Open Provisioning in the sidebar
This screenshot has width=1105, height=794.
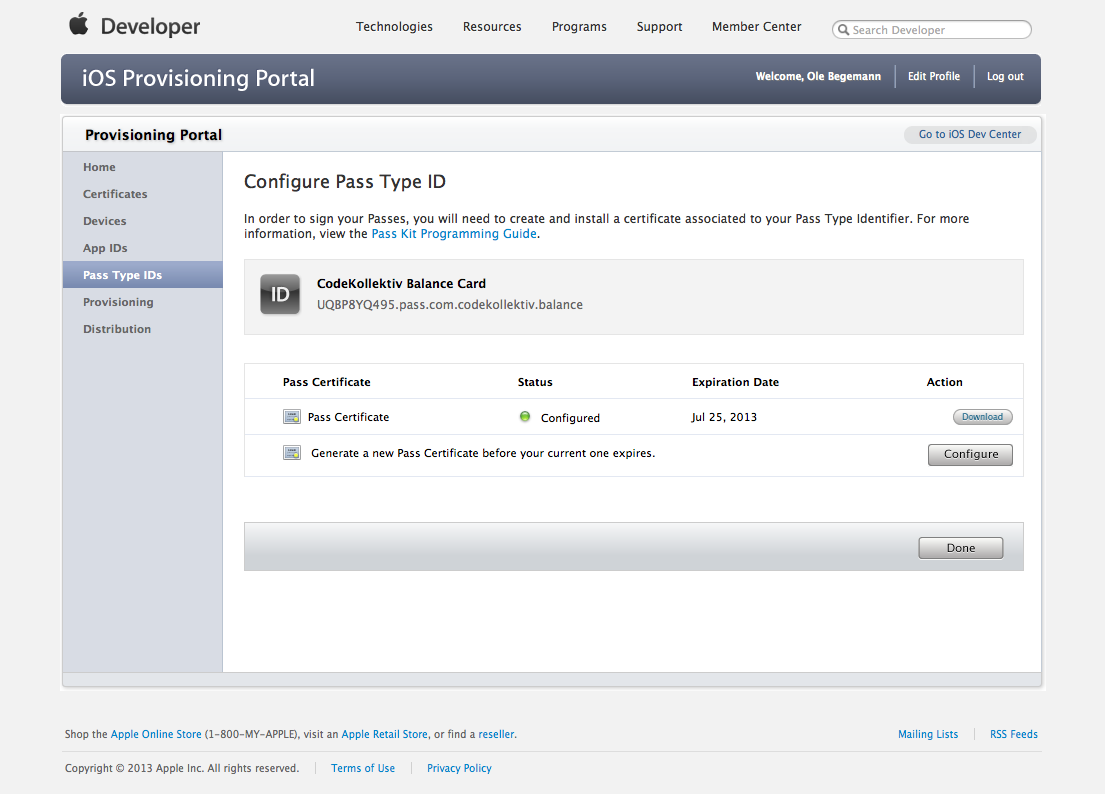118,302
